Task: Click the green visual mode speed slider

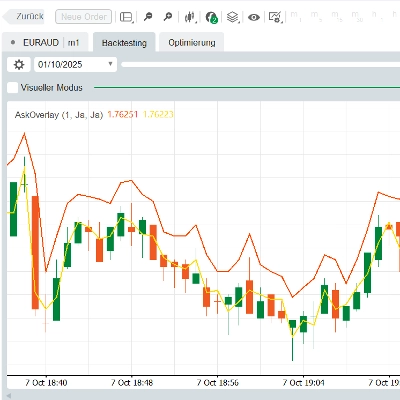Action: pyautogui.click(x=247, y=88)
